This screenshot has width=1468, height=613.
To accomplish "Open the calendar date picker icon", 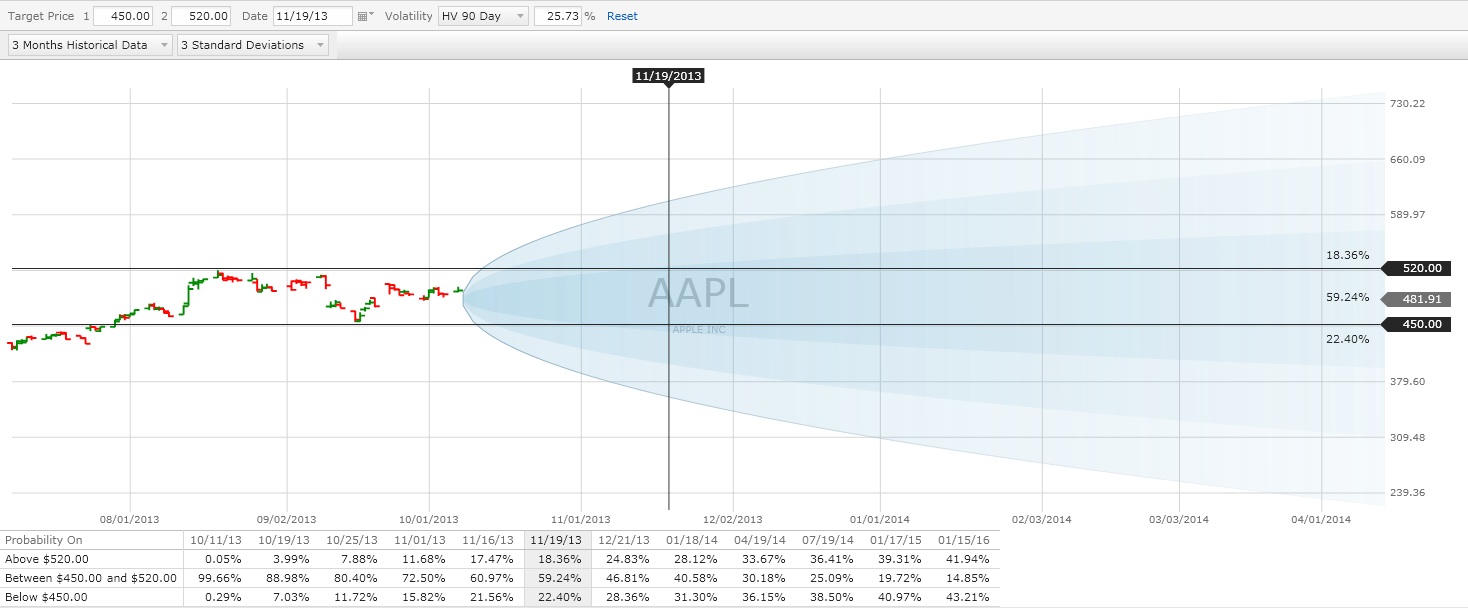I will (364, 16).
